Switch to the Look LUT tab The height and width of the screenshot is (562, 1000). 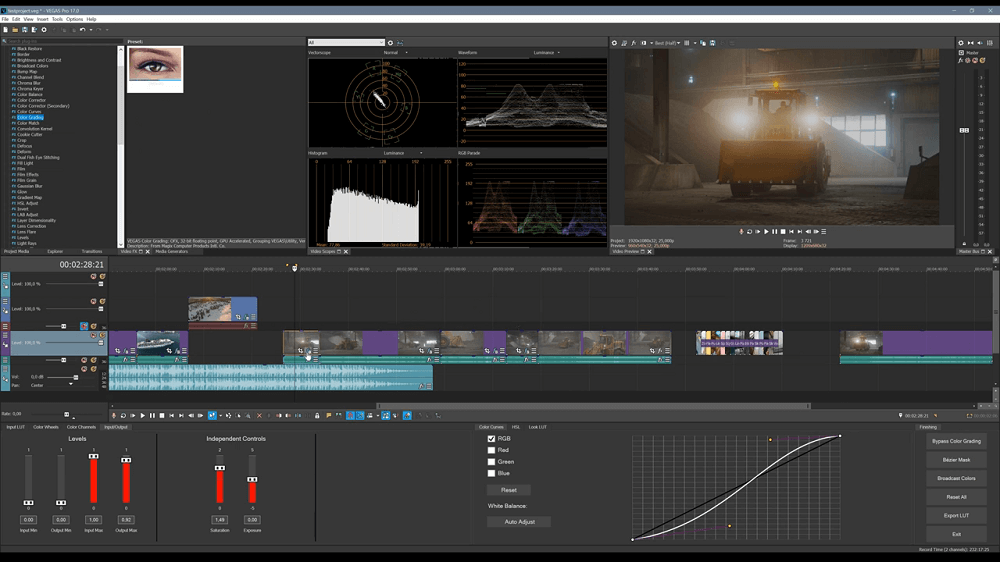coord(538,427)
